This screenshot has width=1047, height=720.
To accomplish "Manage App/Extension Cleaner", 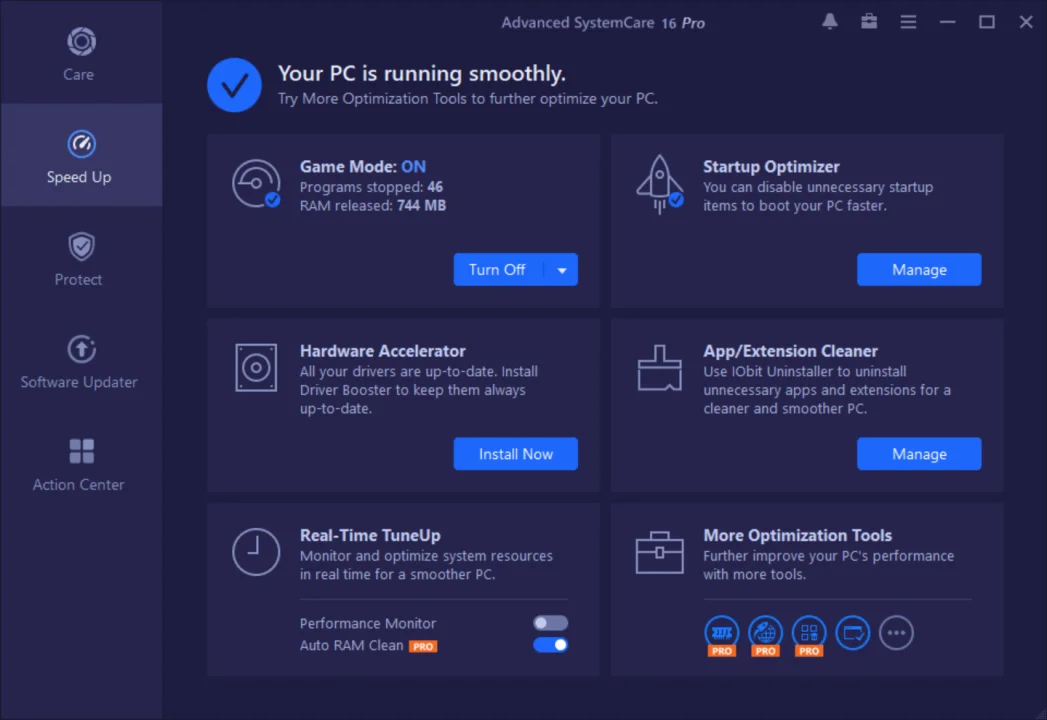I will click(919, 454).
